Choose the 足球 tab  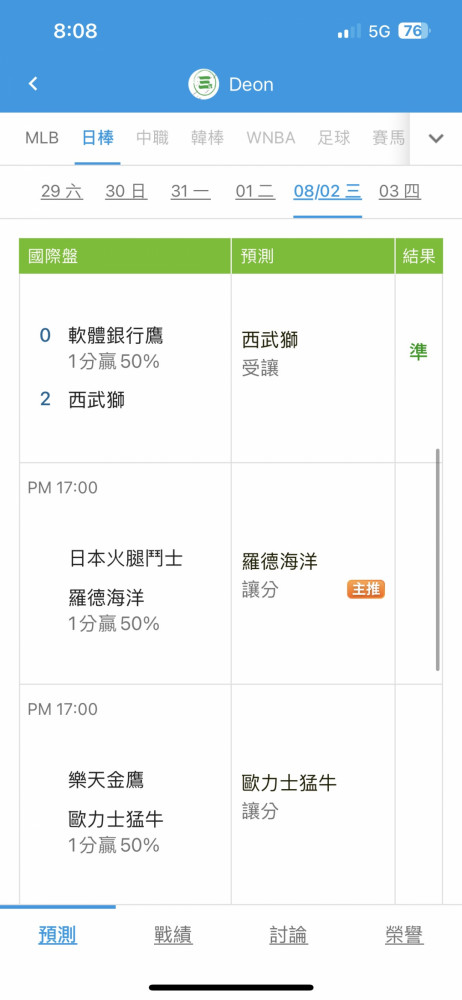click(x=334, y=138)
